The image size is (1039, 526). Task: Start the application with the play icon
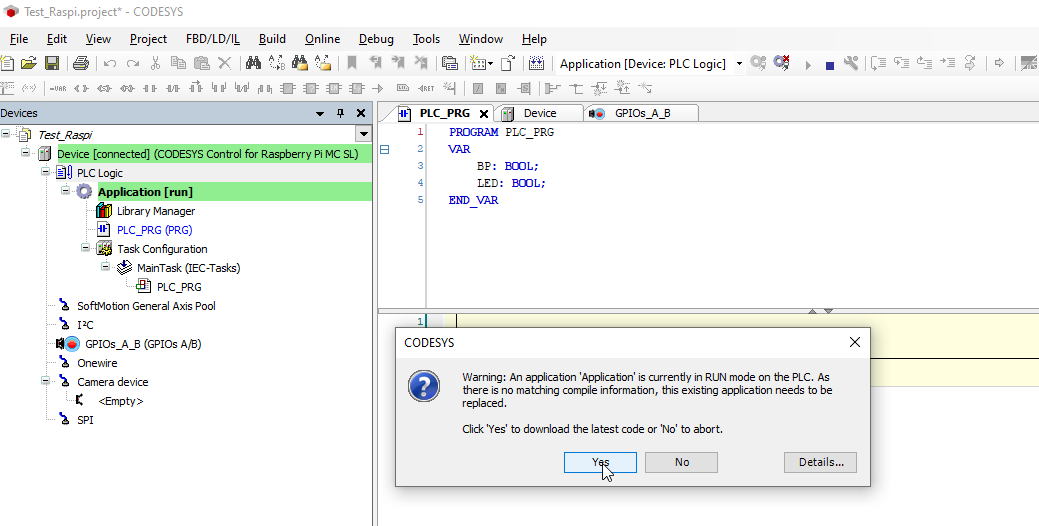808,65
